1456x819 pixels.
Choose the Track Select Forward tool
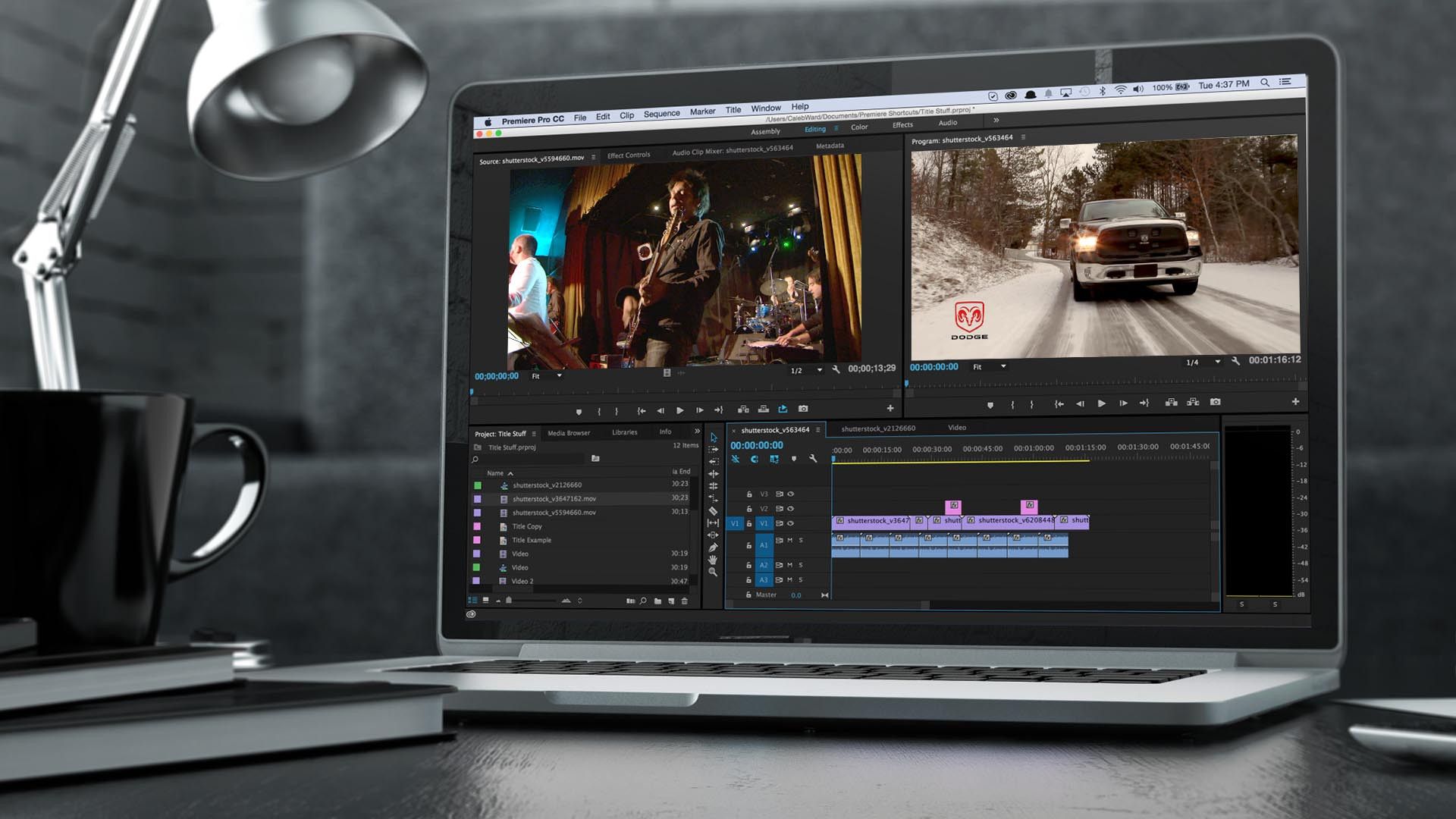[714, 449]
